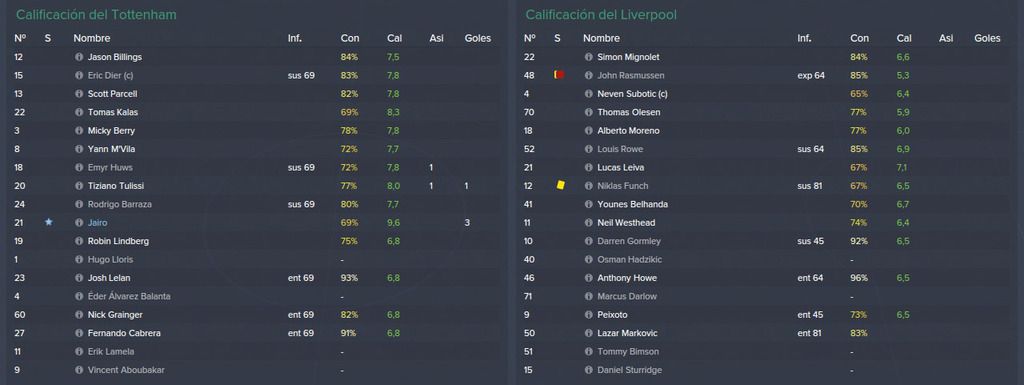Click info icon next to Simon Mignolet
The width and height of the screenshot is (1024, 385).
click(x=588, y=57)
